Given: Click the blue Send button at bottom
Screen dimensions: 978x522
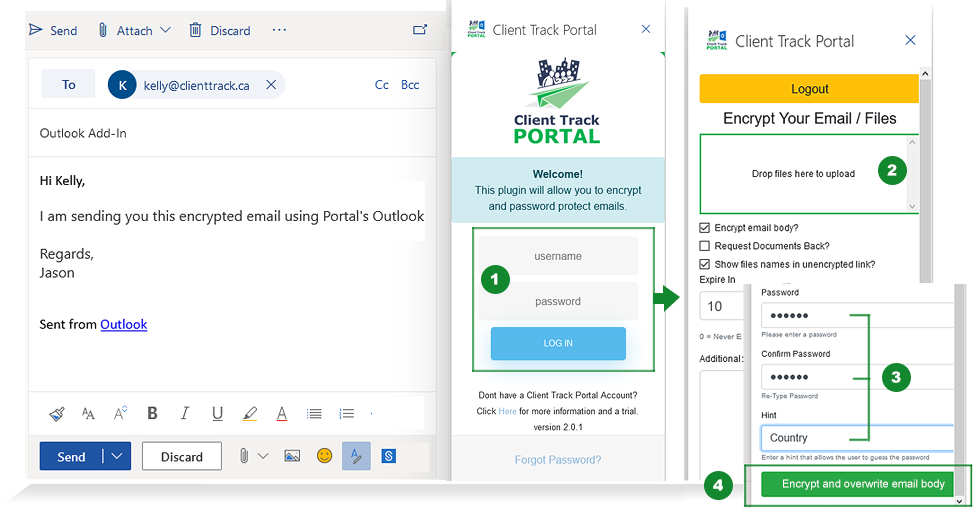Looking at the screenshot, I should point(71,456).
